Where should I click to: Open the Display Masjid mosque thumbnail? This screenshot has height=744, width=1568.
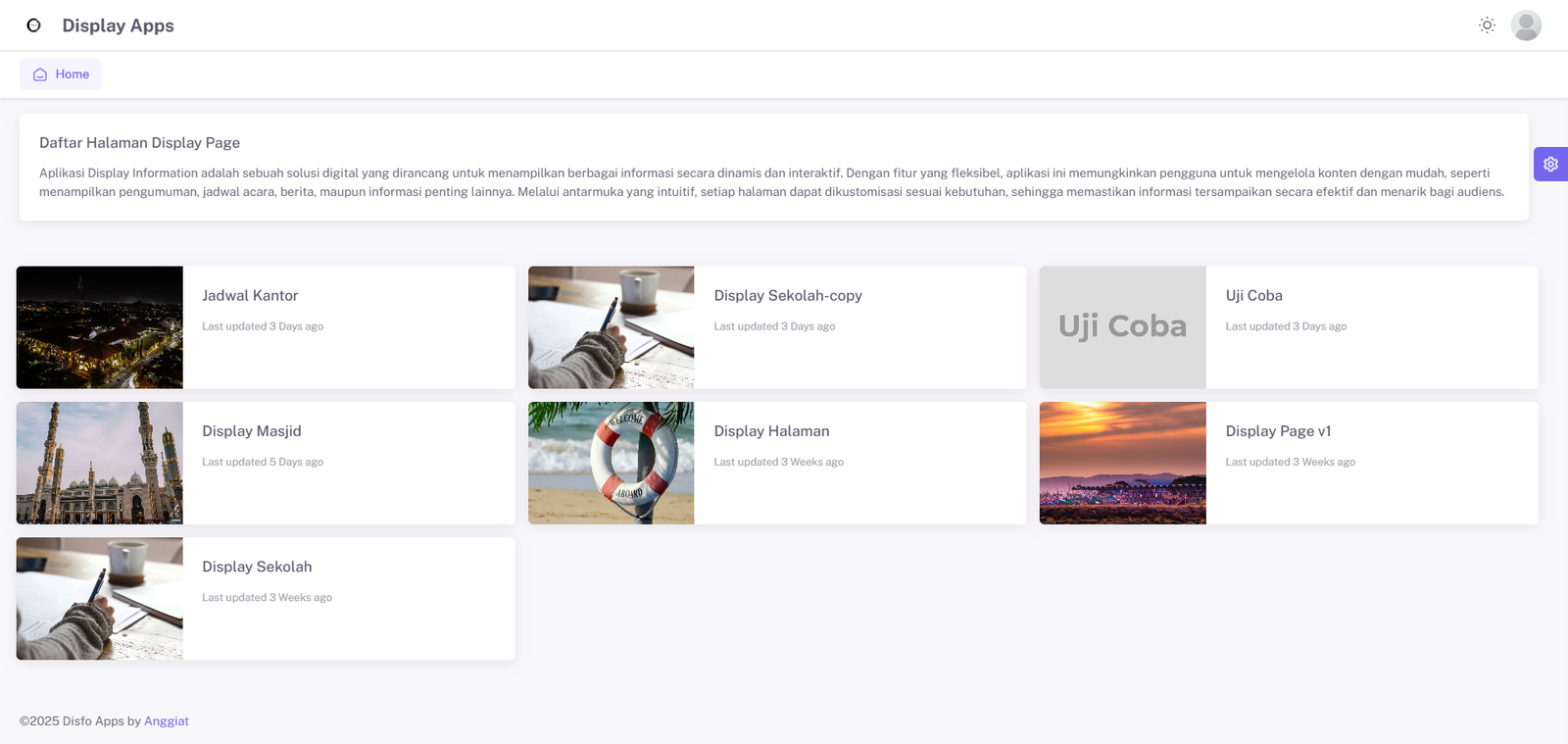pos(100,463)
